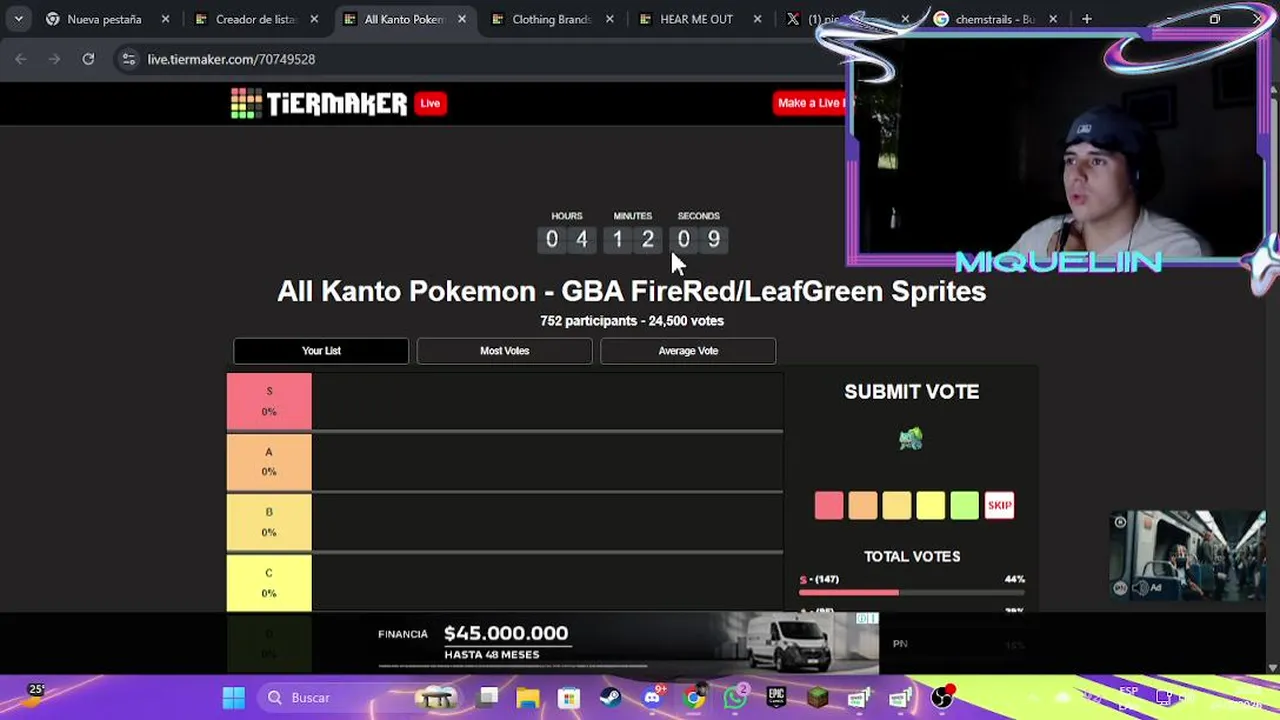Go forward in browser history
Screen dimensions: 1280x720
(x=55, y=59)
